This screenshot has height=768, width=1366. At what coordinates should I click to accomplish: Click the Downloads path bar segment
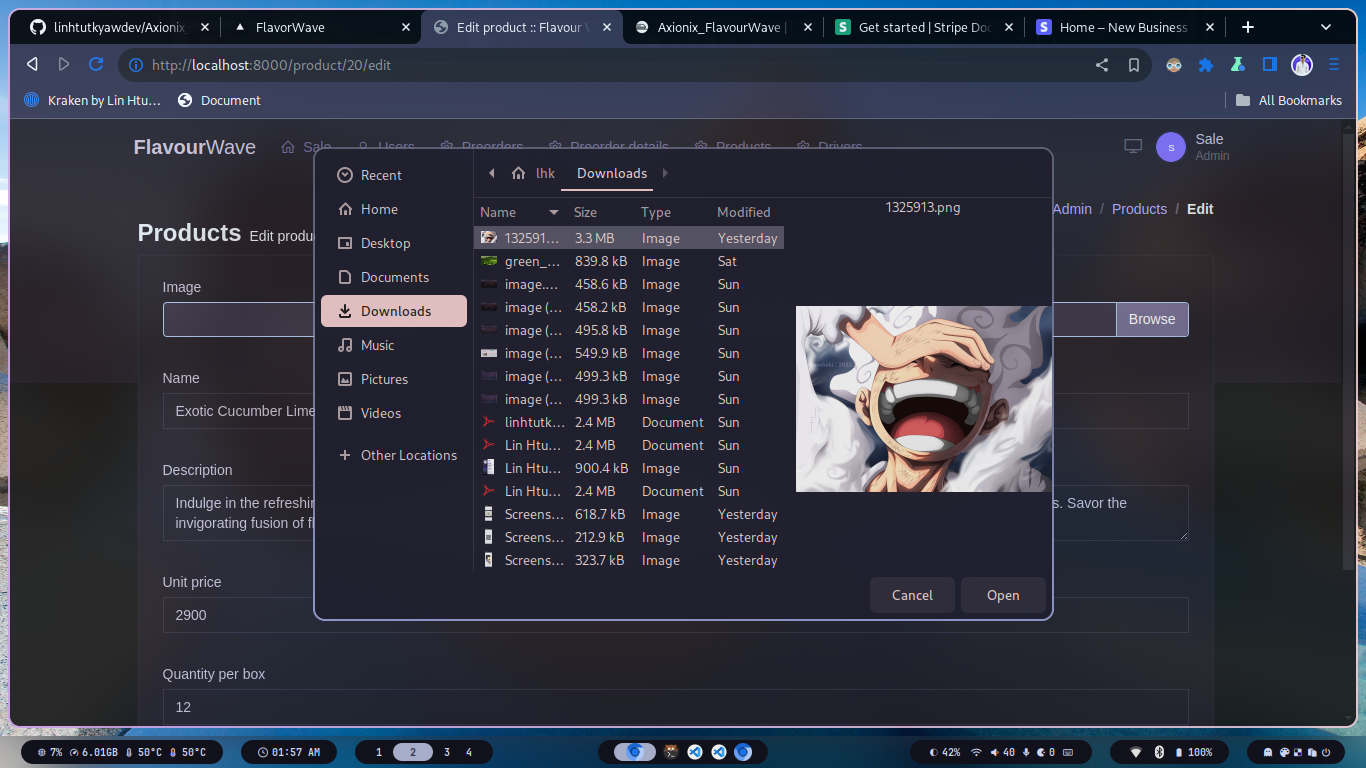tap(612, 173)
